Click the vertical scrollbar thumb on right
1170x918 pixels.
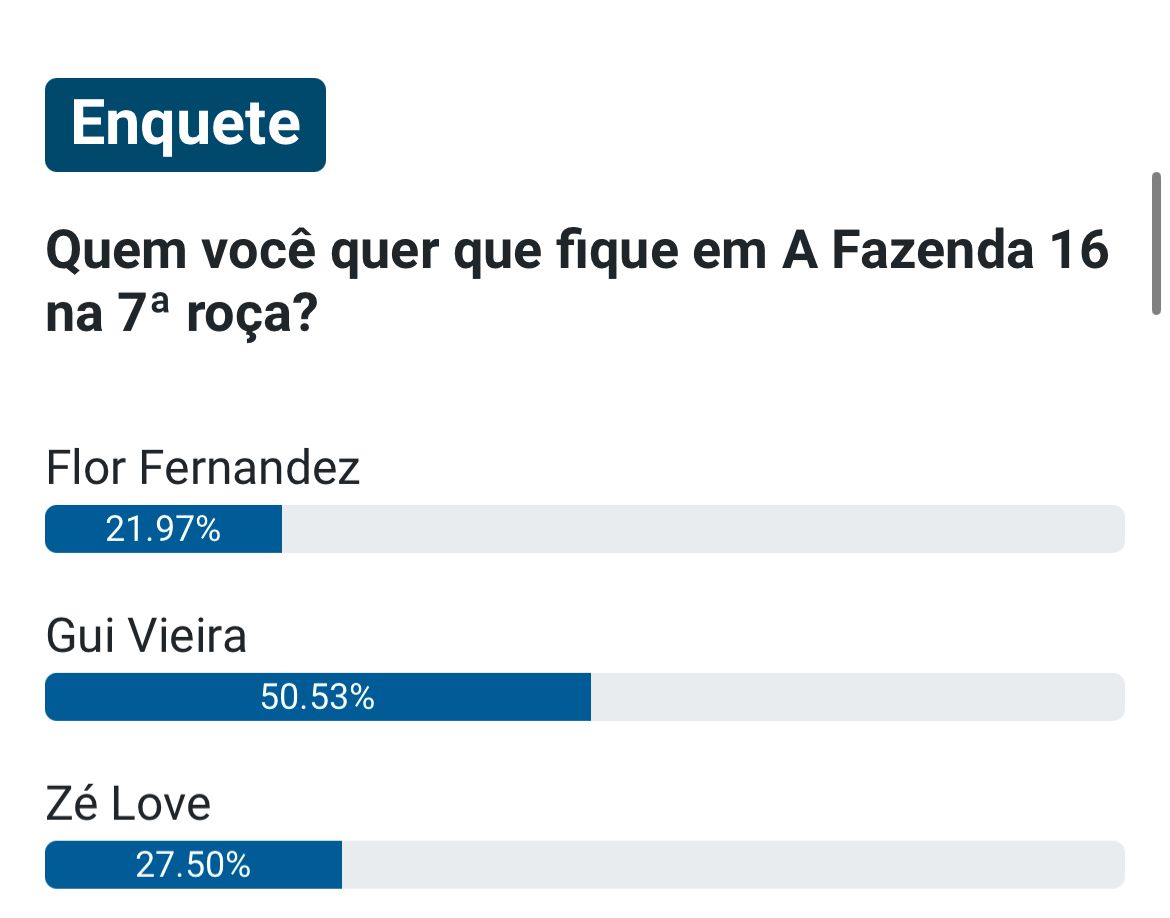pyautogui.click(x=1156, y=244)
